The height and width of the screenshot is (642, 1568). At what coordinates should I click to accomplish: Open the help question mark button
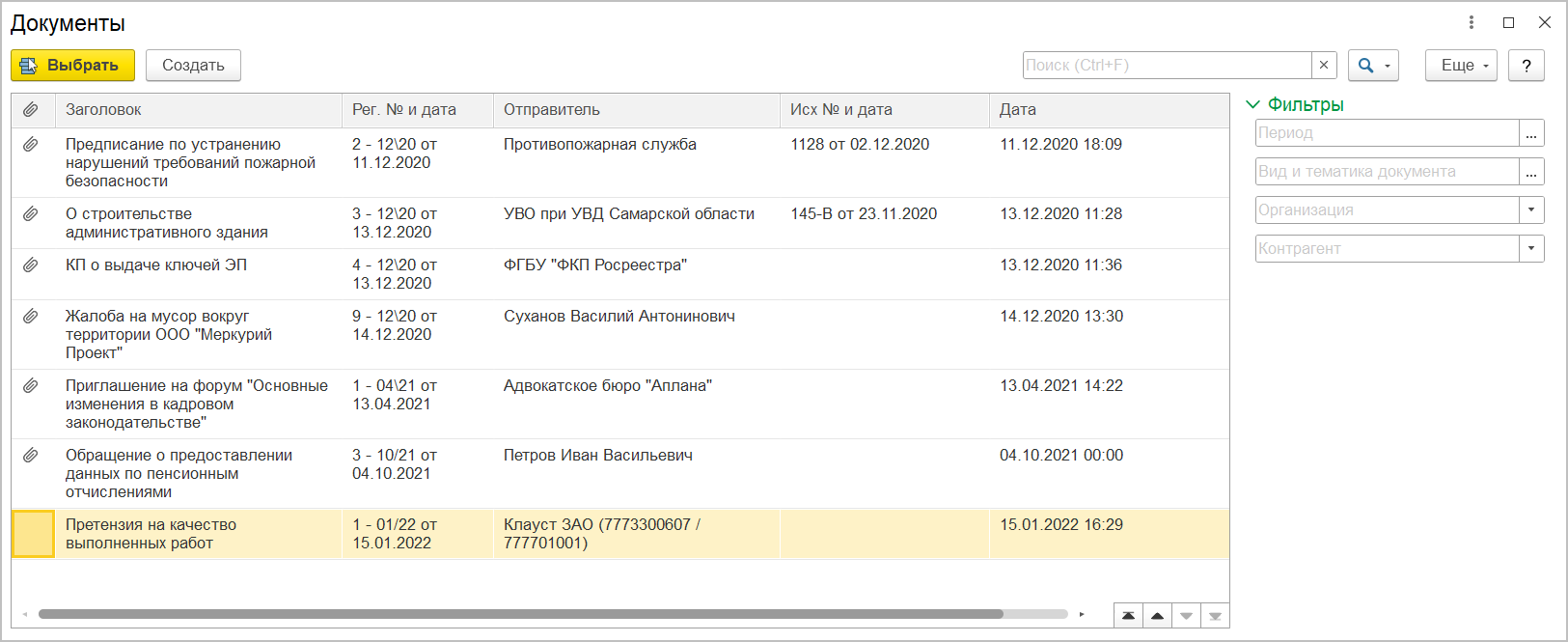(1526, 66)
